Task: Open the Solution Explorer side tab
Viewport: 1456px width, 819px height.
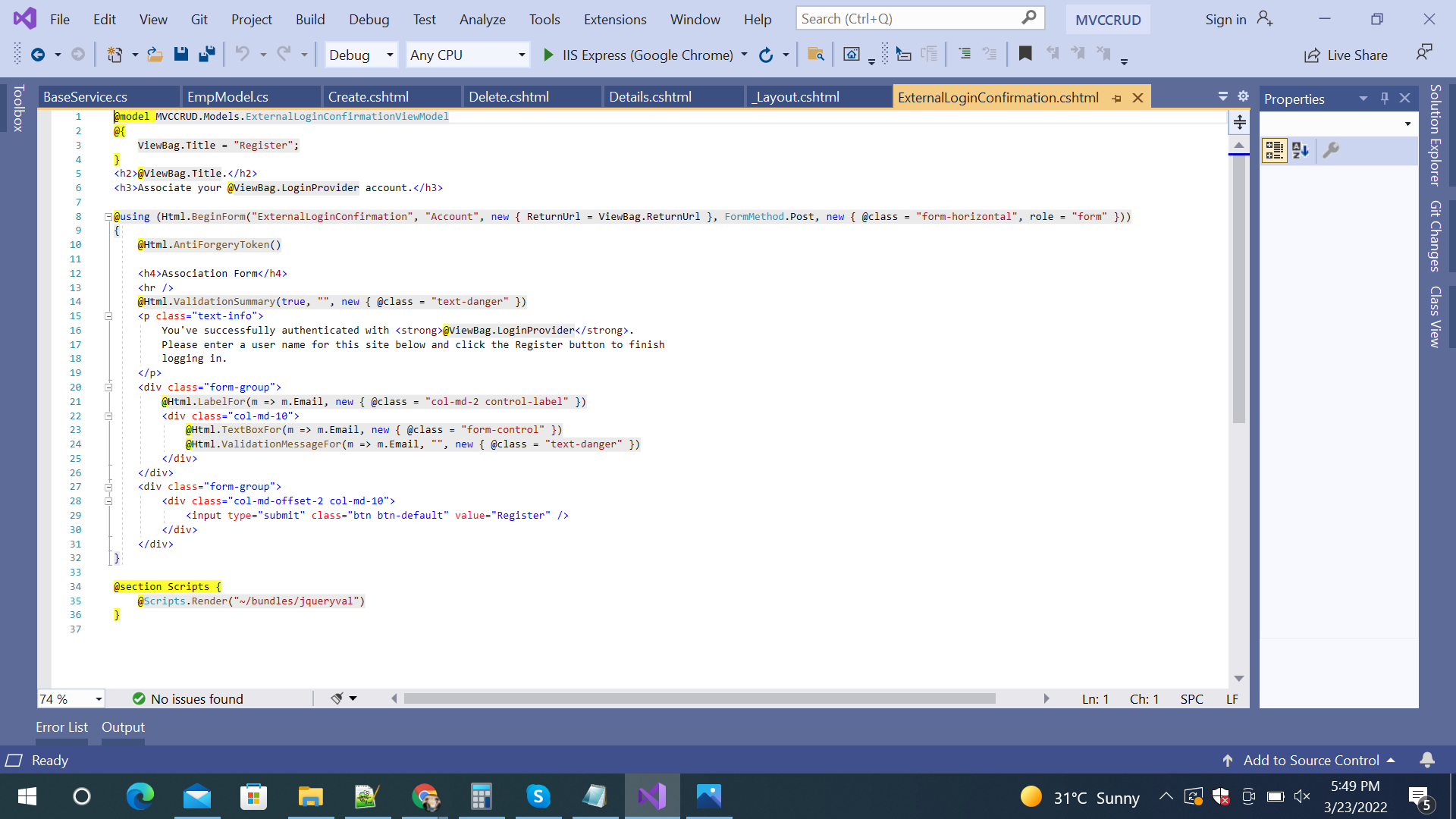Action: (1436, 135)
